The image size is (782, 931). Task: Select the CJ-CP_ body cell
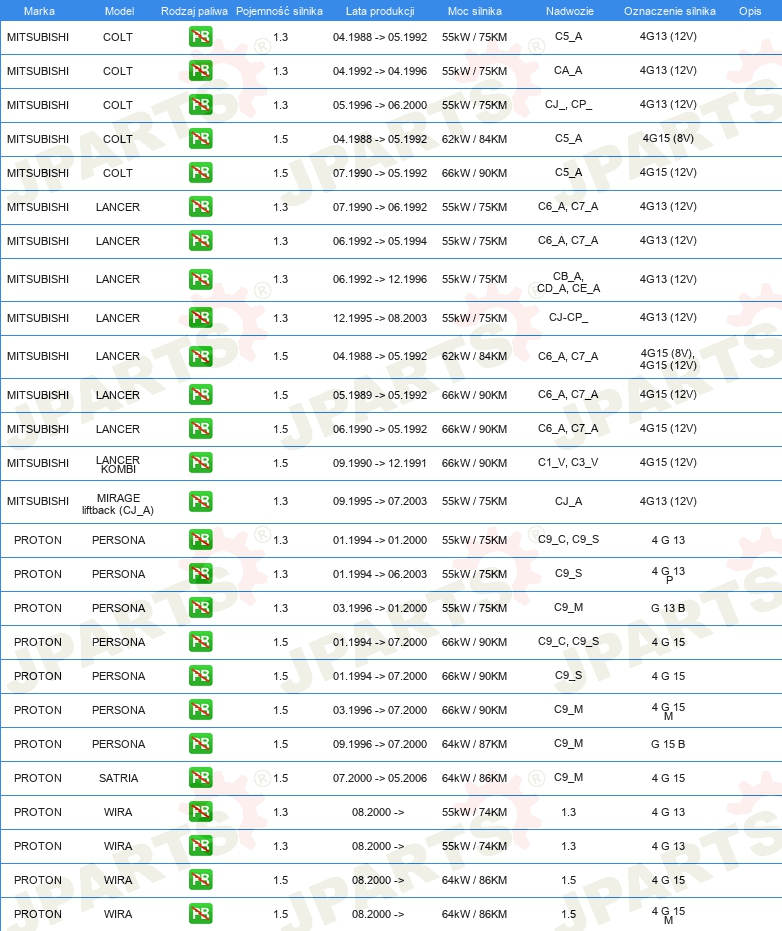coord(568,317)
